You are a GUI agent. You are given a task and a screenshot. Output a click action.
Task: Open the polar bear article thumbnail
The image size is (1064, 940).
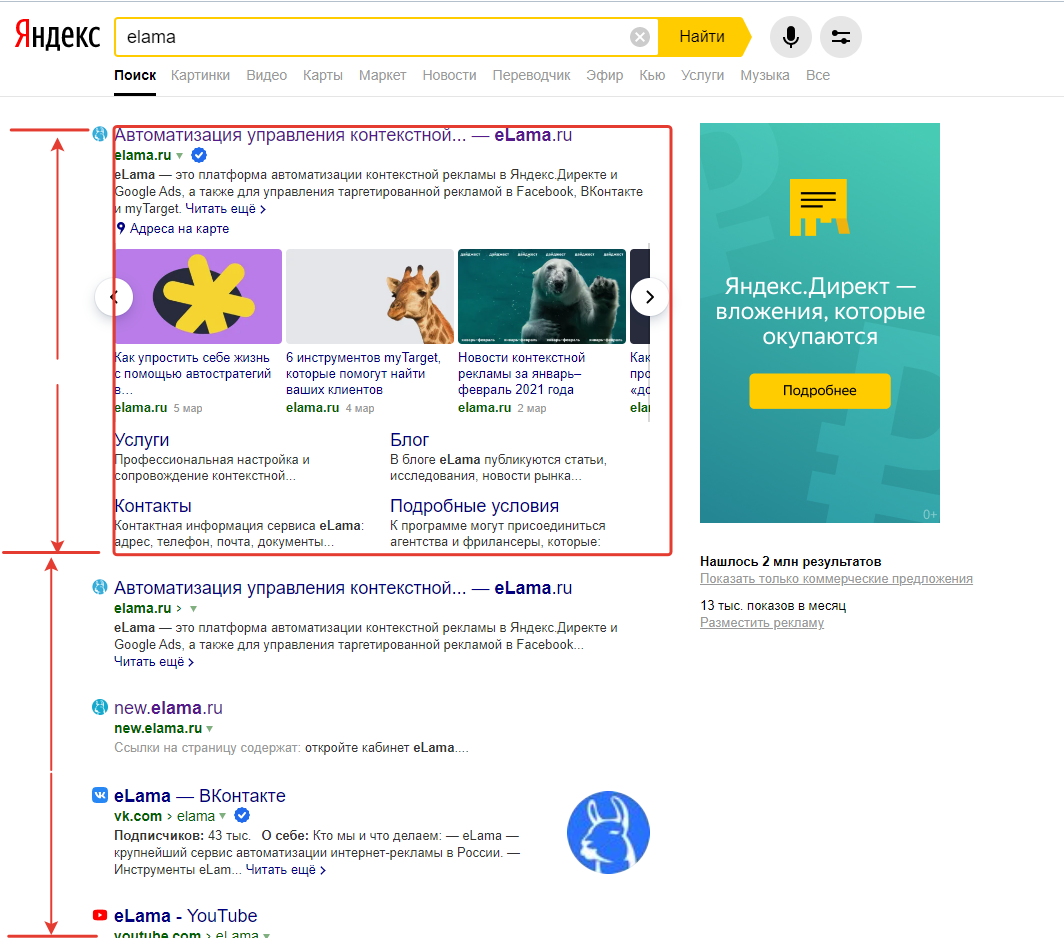coord(542,296)
